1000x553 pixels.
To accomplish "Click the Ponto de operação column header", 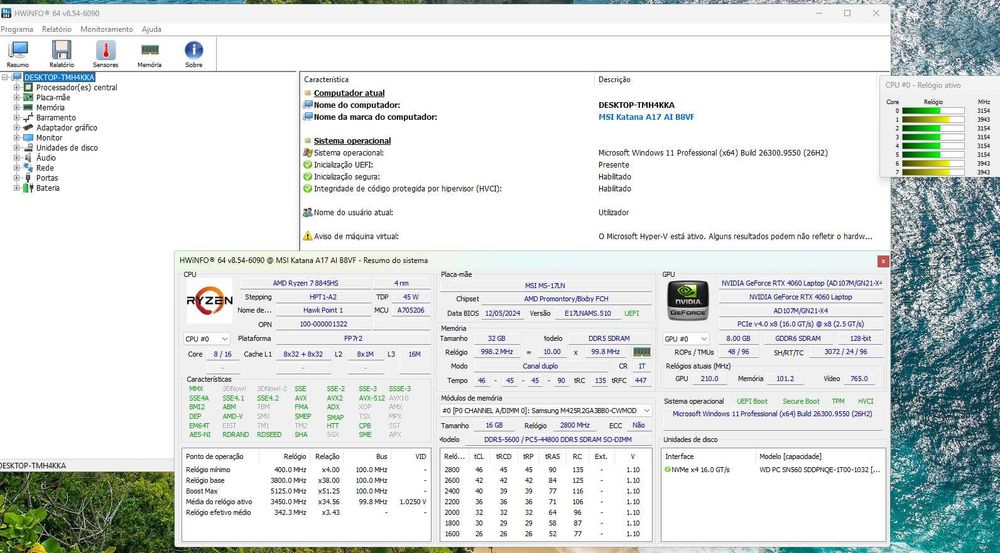I will [214, 457].
